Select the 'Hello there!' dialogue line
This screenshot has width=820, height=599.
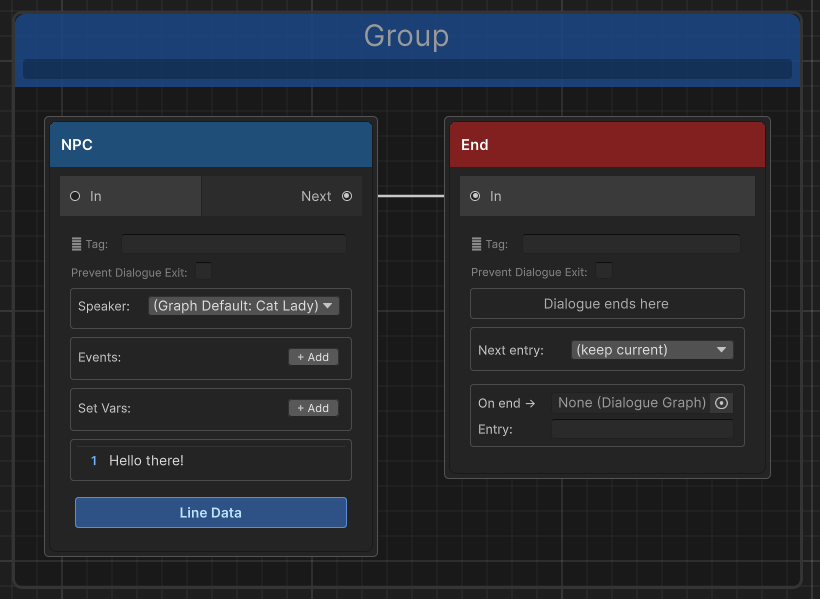click(x=211, y=460)
